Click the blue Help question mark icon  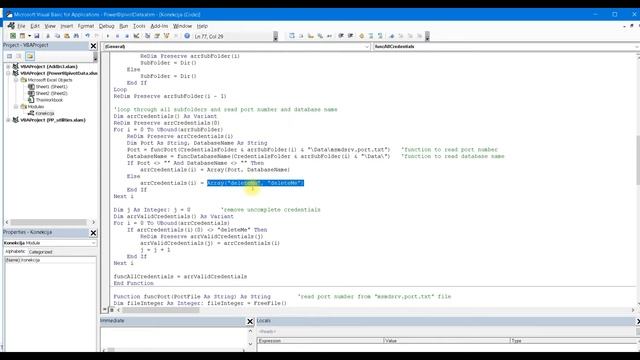[187, 36]
